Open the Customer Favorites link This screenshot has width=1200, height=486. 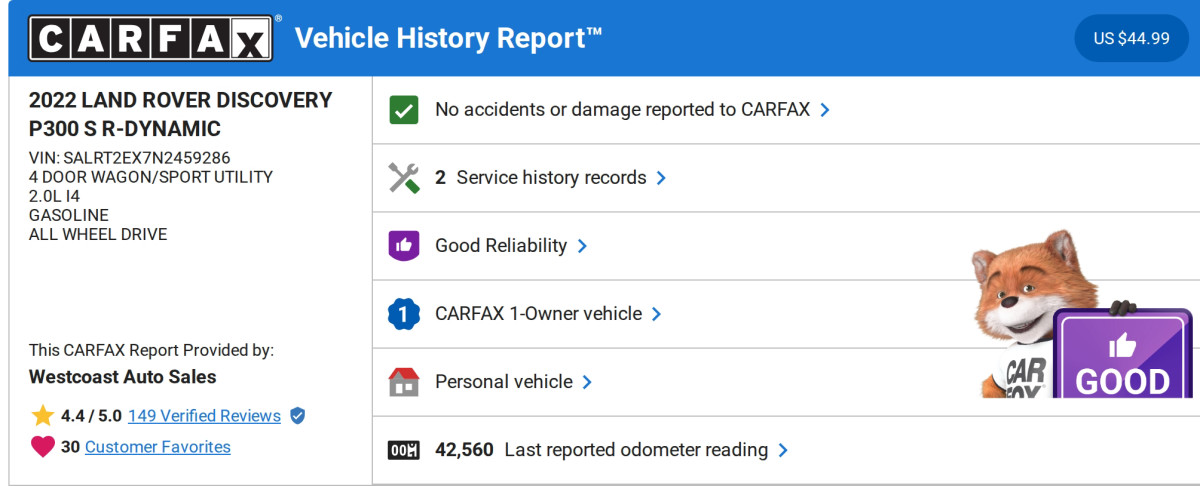[158, 447]
